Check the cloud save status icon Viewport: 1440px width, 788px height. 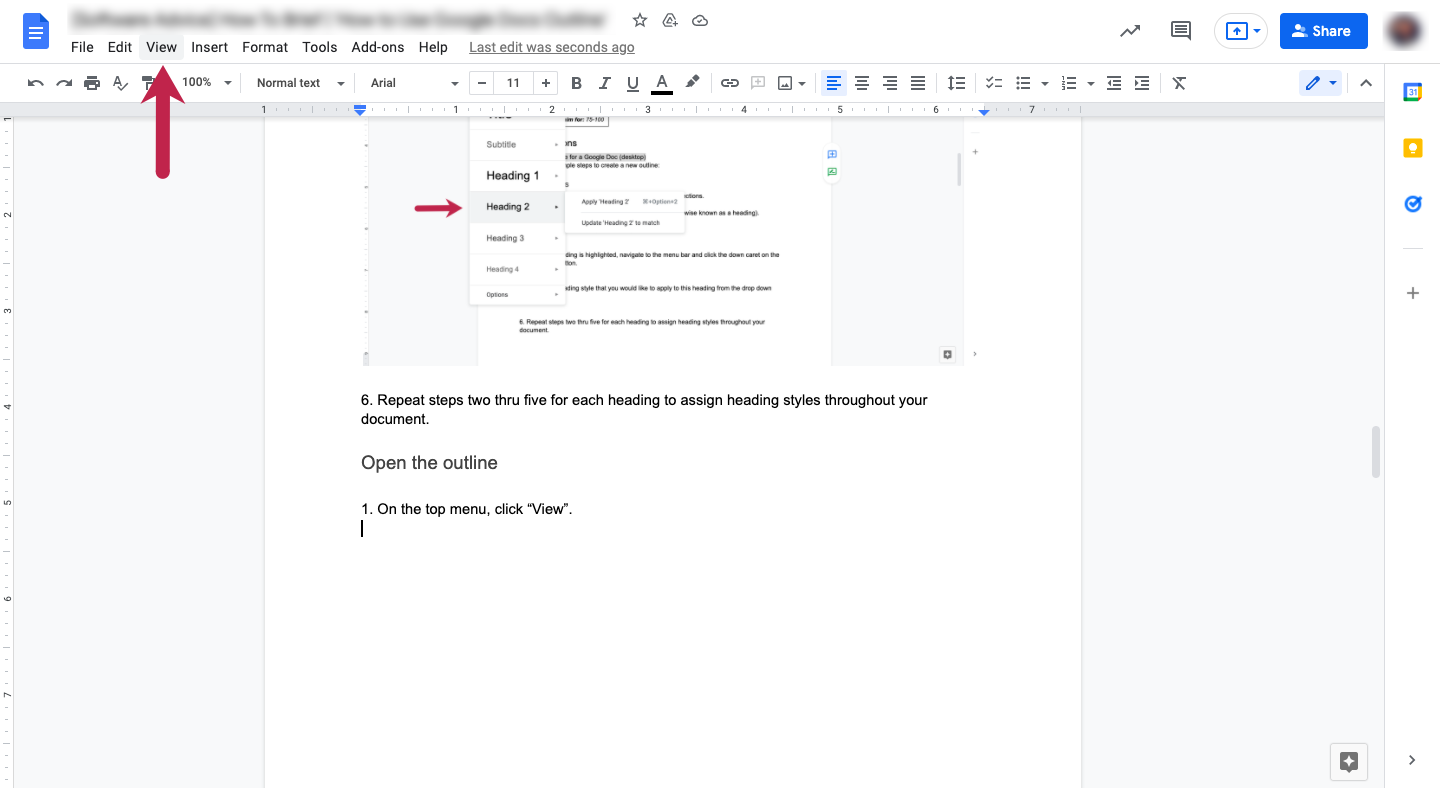pyautogui.click(x=700, y=20)
